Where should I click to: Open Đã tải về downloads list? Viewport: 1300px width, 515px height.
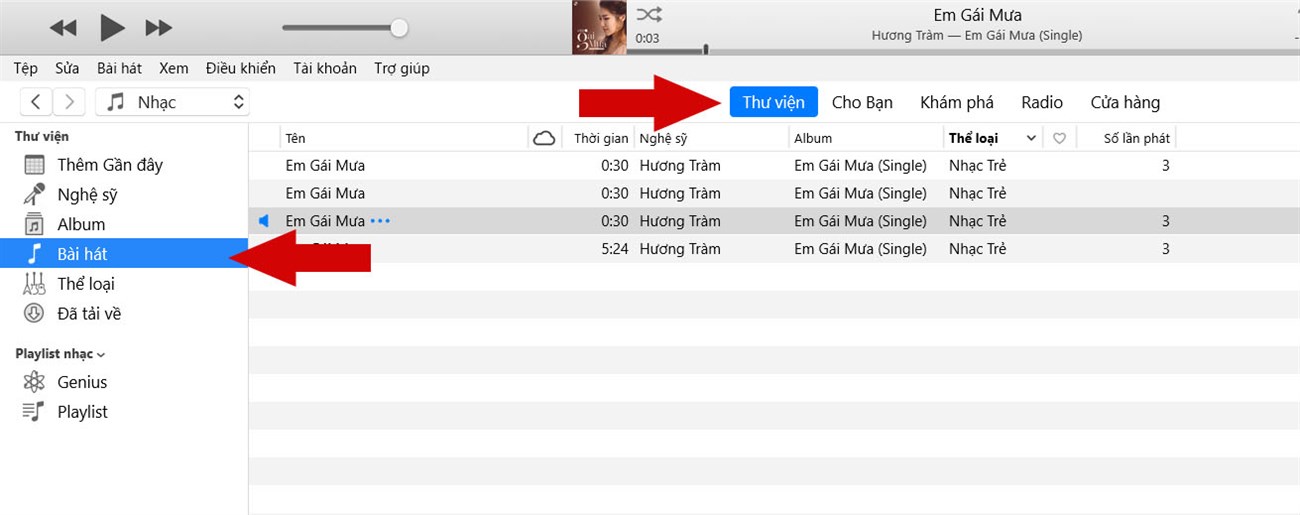click(x=89, y=314)
